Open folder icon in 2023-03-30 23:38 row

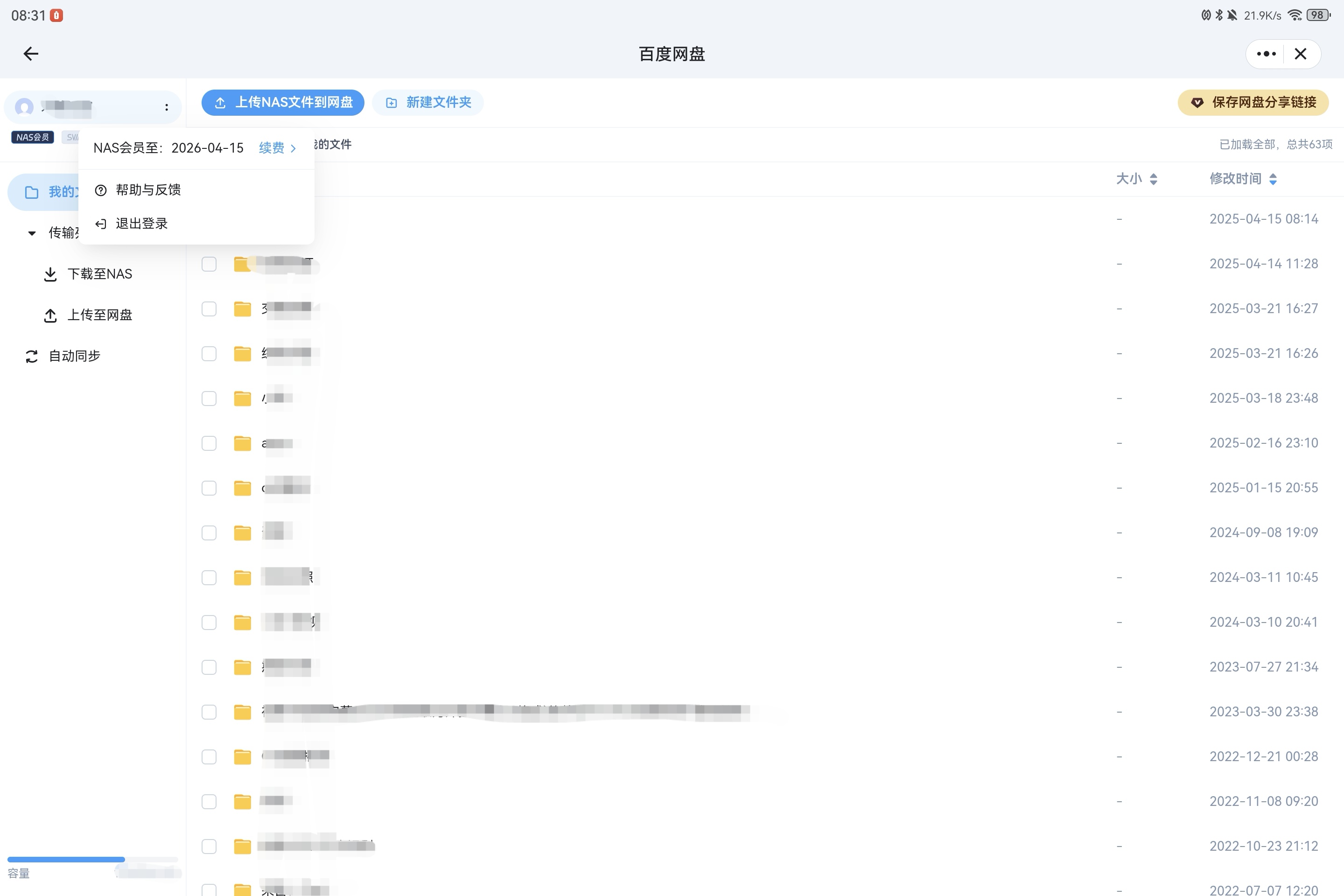[x=242, y=712]
